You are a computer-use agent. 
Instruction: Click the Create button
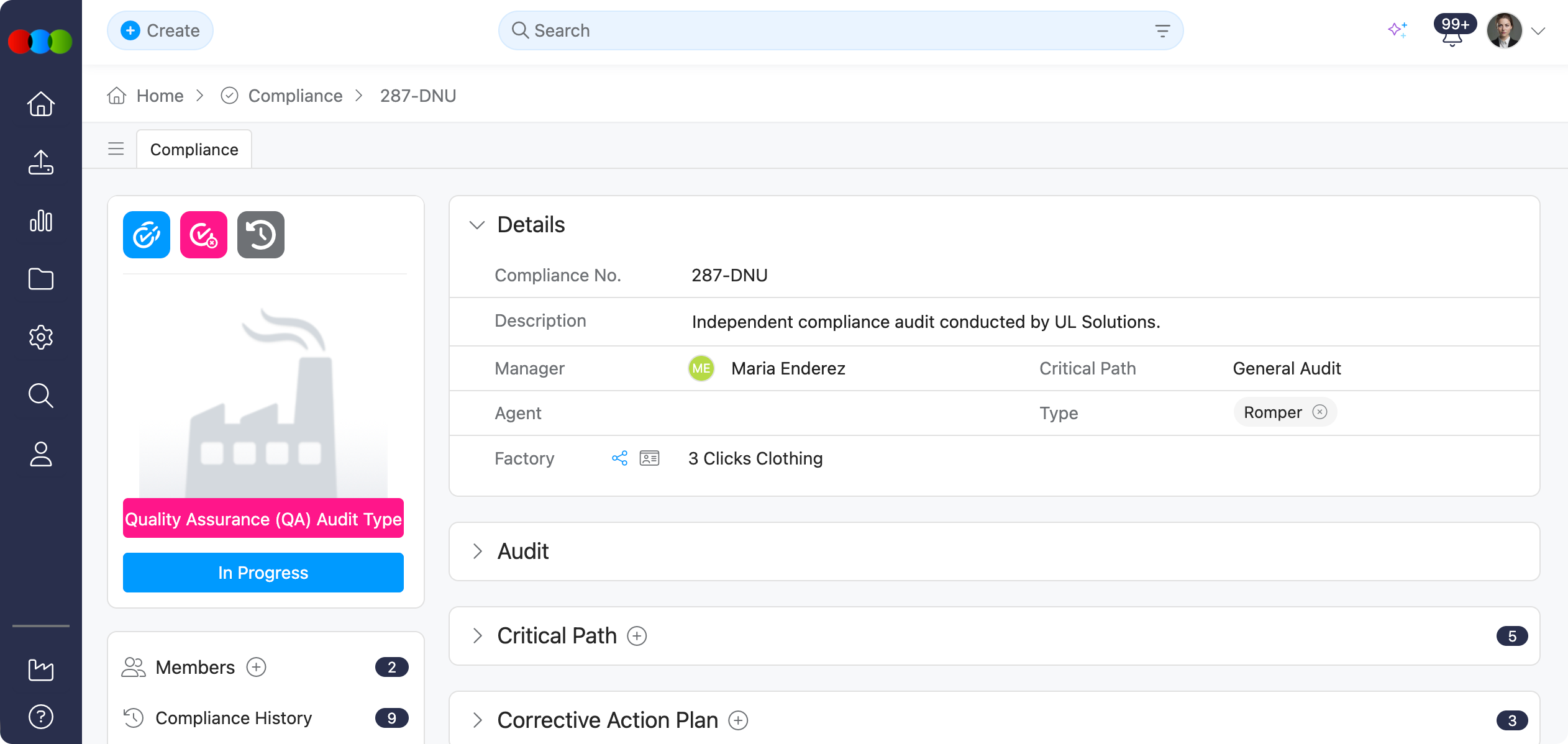[160, 30]
